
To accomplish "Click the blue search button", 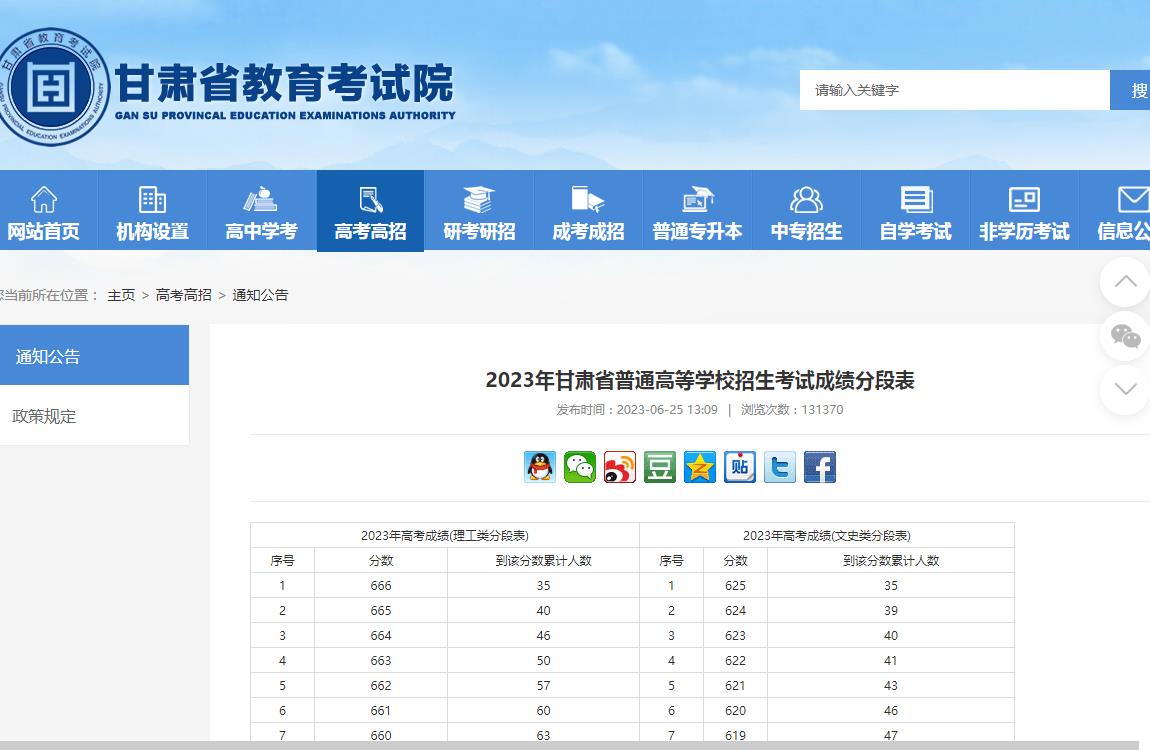I will [1130, 90].
